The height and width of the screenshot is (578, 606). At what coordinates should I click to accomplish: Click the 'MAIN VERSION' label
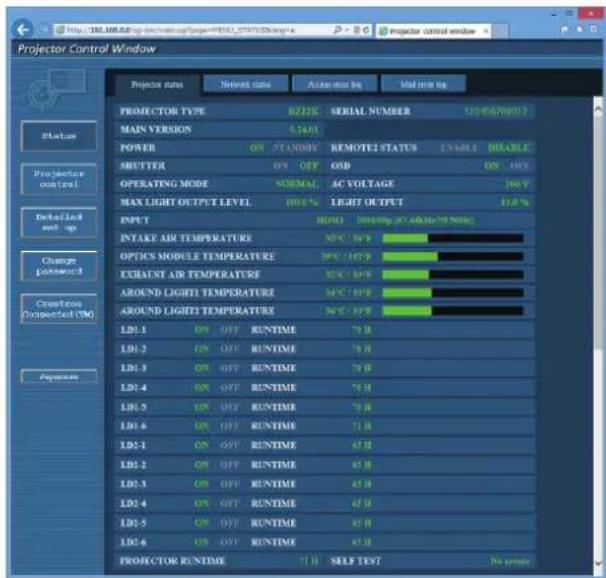tap(156, 129)
